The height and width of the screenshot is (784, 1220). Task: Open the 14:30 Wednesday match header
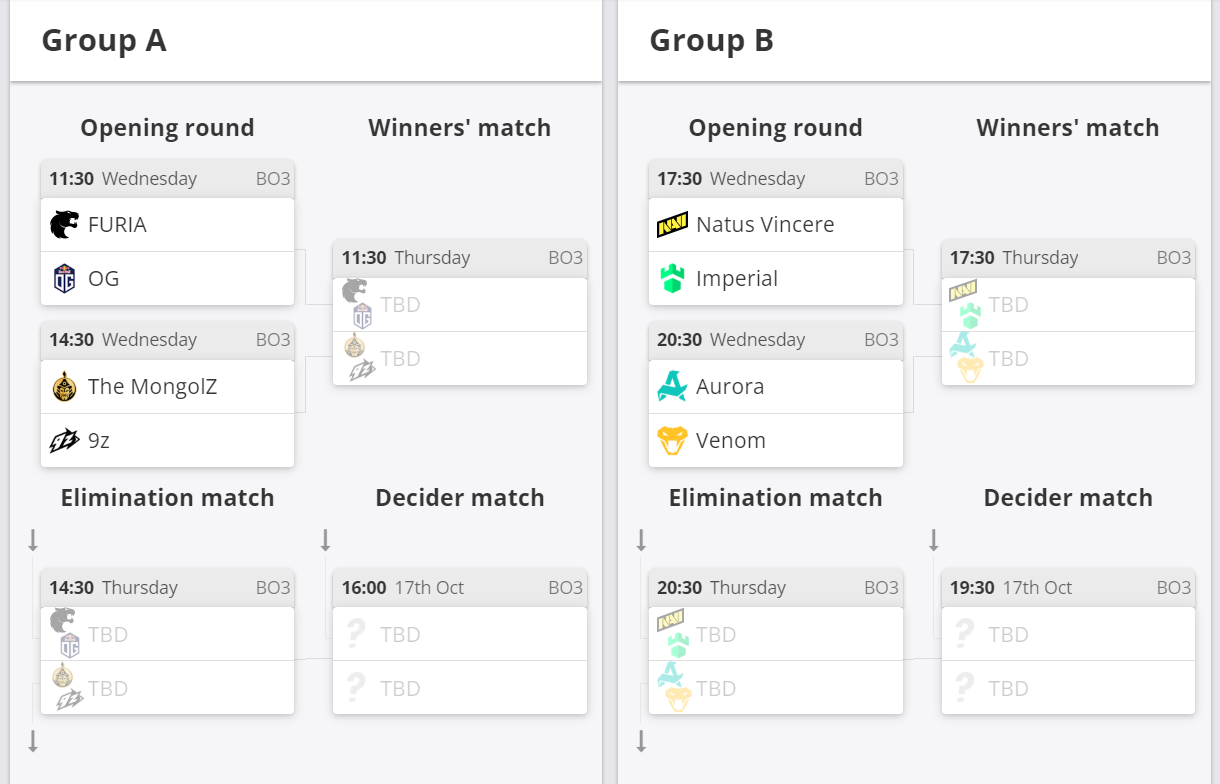pos(168,340)
